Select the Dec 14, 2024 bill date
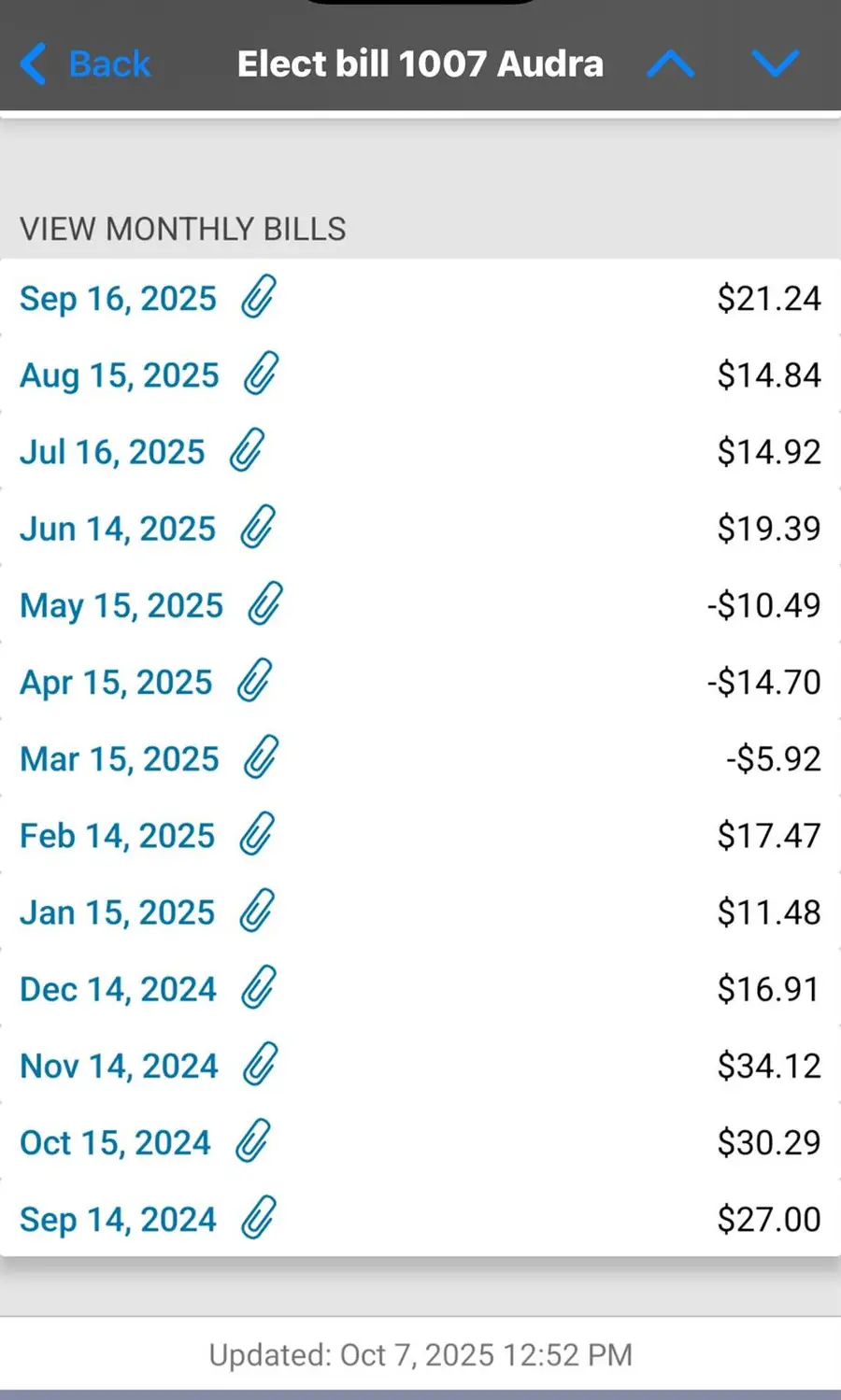Viewport: 841px width, 1400px height. (x=118, y=988)
